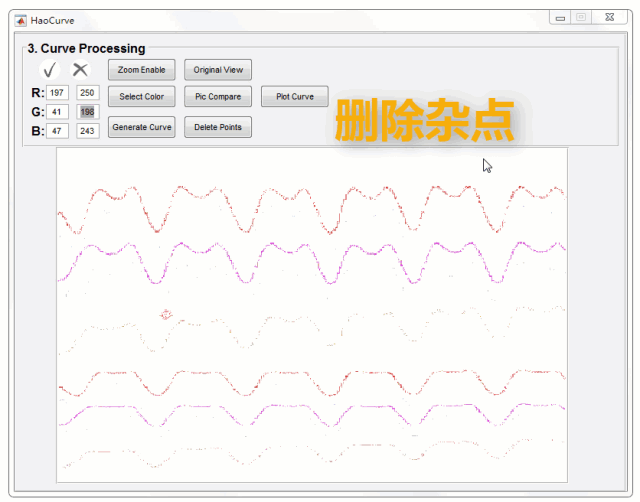Click the 'R:' channel label
The height and width of the screenshot is (502, 640).
coord(38,93)
